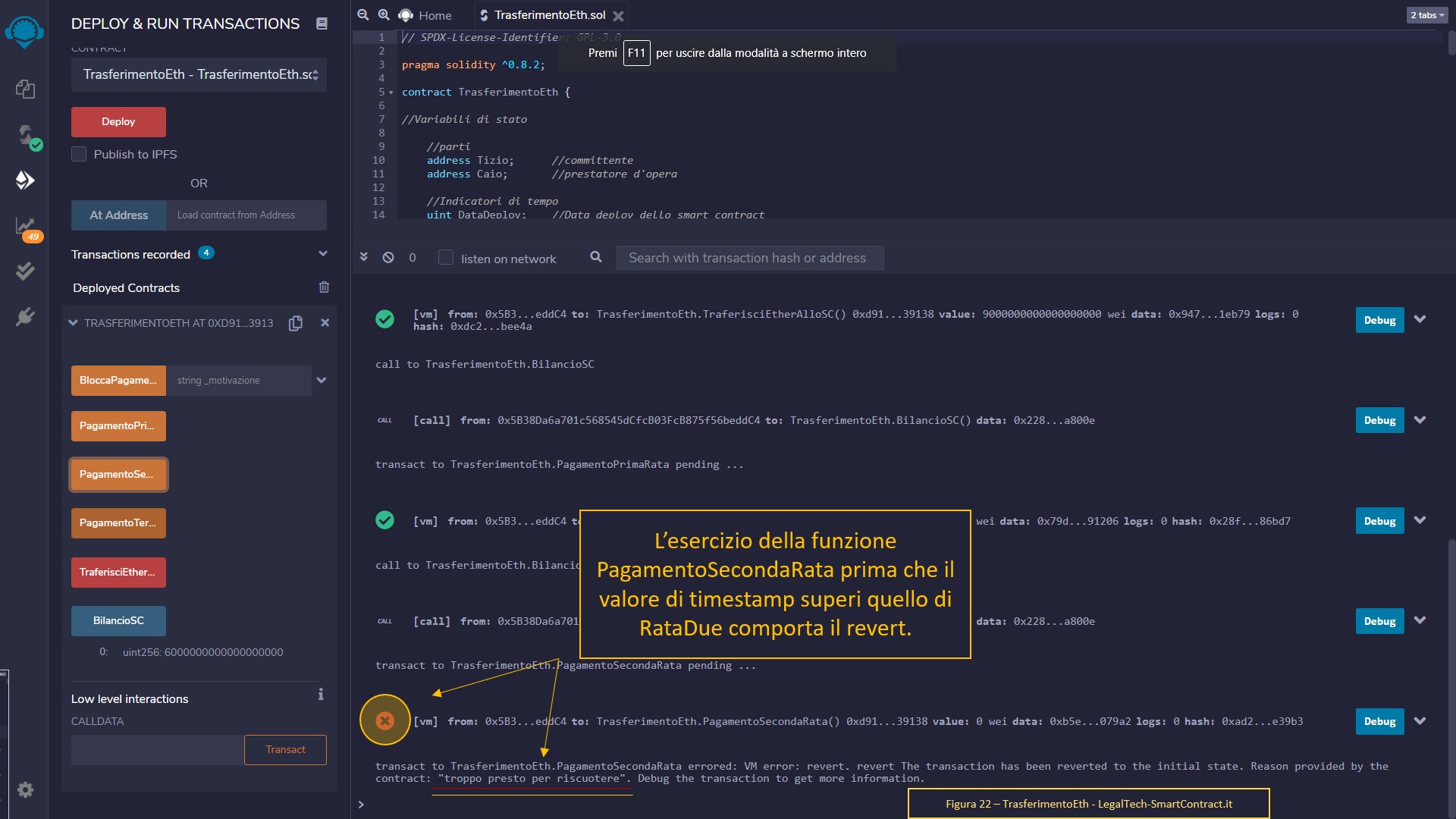Call the PagamentoSecondaRata function
This screenshot has height=819, width=1456.
118,475
